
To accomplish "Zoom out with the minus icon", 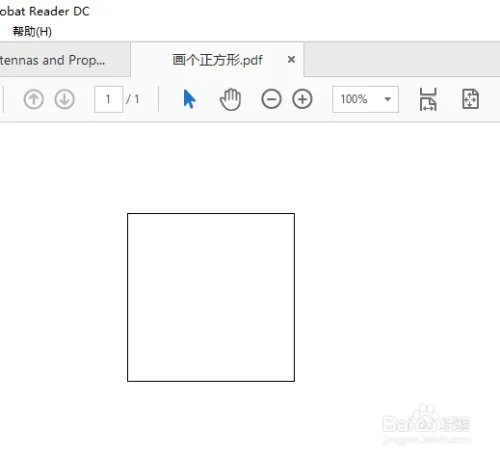I will point(271,99).
